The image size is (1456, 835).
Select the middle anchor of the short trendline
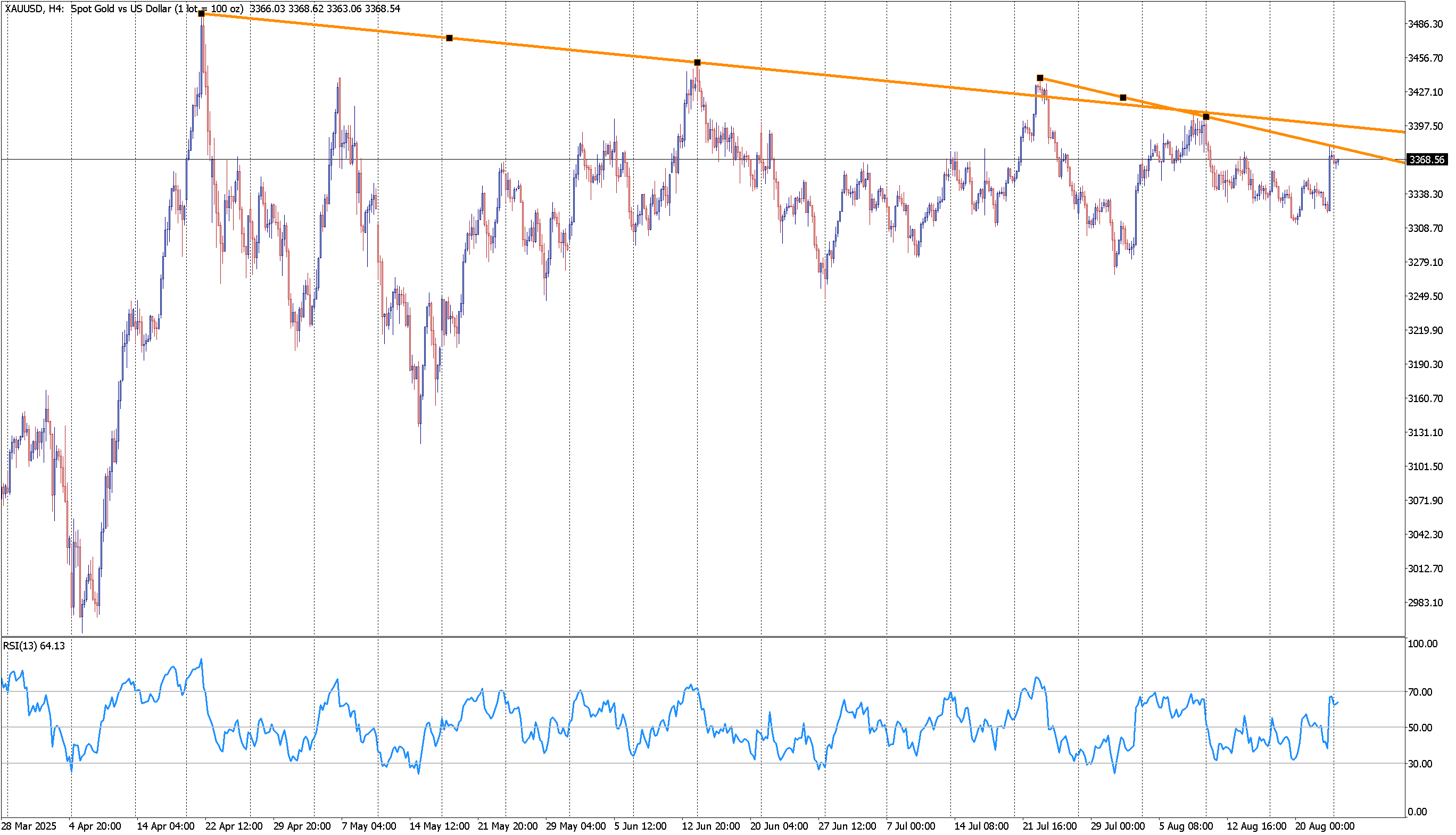(1123, 97)
